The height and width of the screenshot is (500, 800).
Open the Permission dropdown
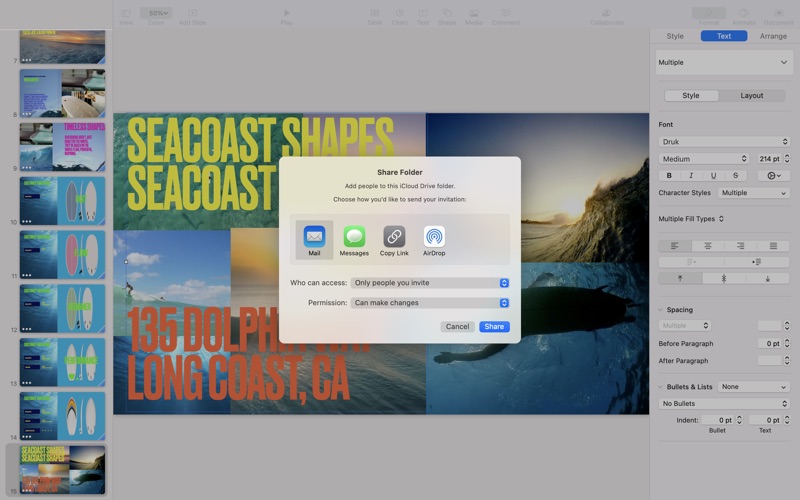pos(430,303)
